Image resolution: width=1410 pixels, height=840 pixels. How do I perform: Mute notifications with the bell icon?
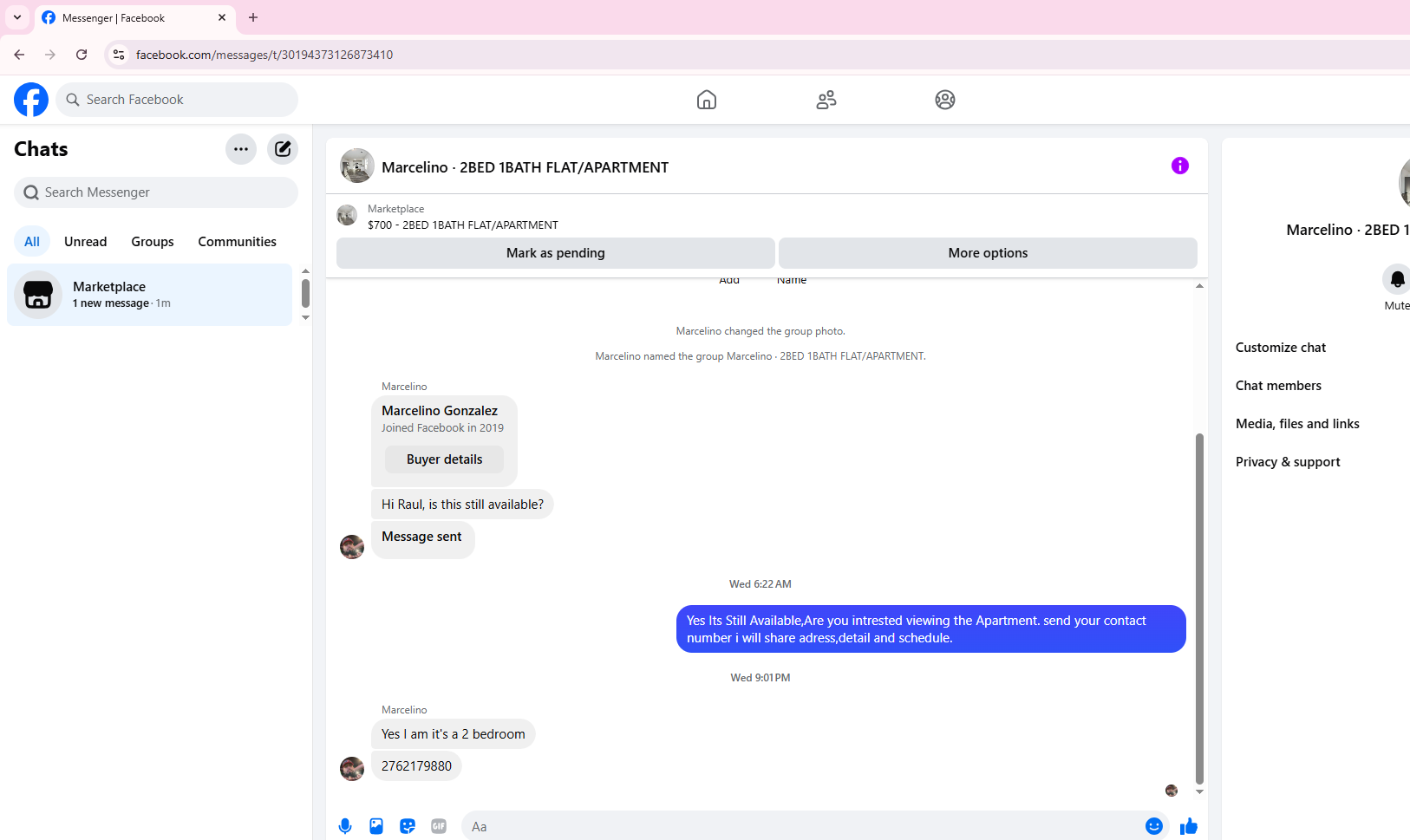1397,279
